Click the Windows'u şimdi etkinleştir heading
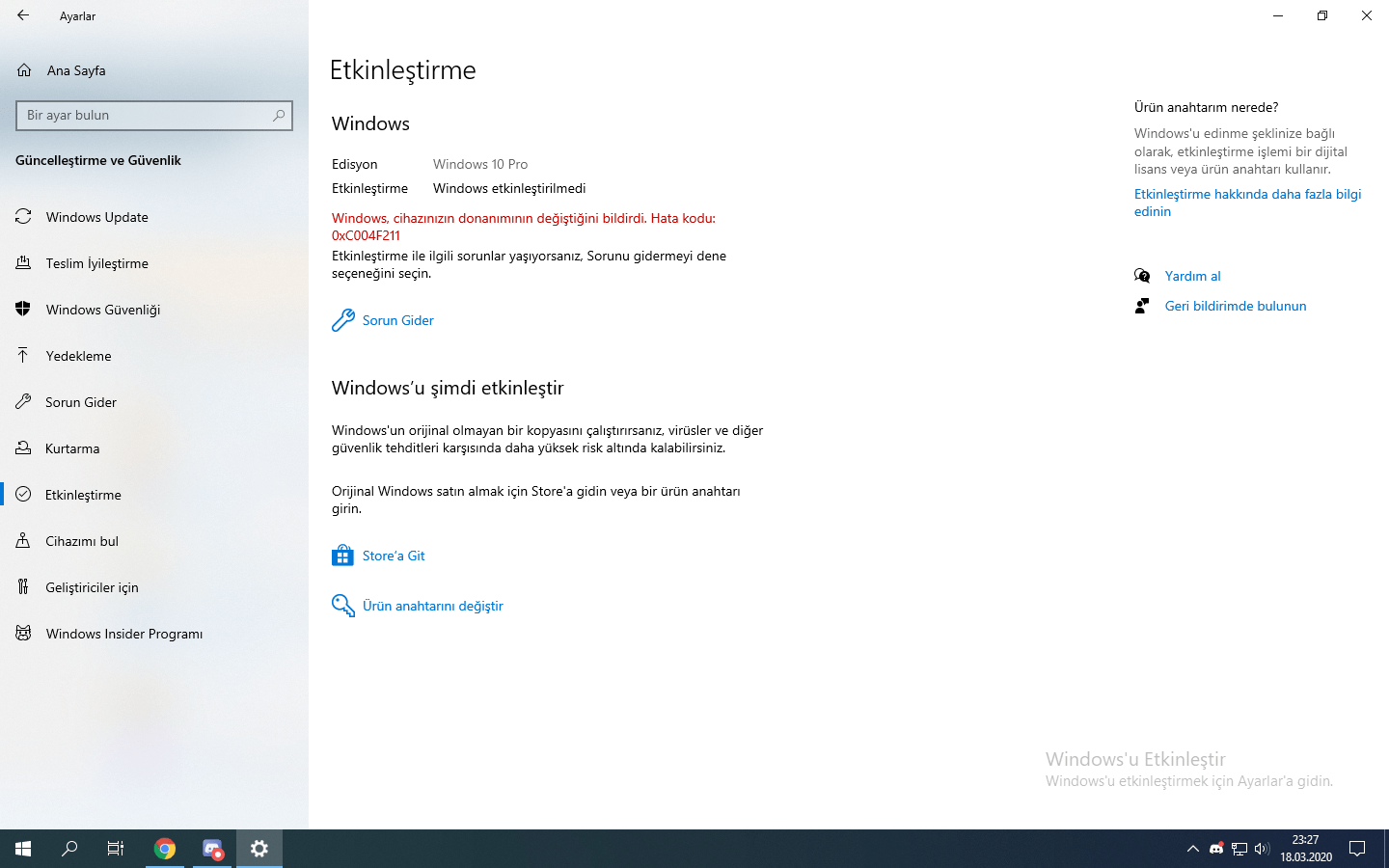 pos(448,388)
